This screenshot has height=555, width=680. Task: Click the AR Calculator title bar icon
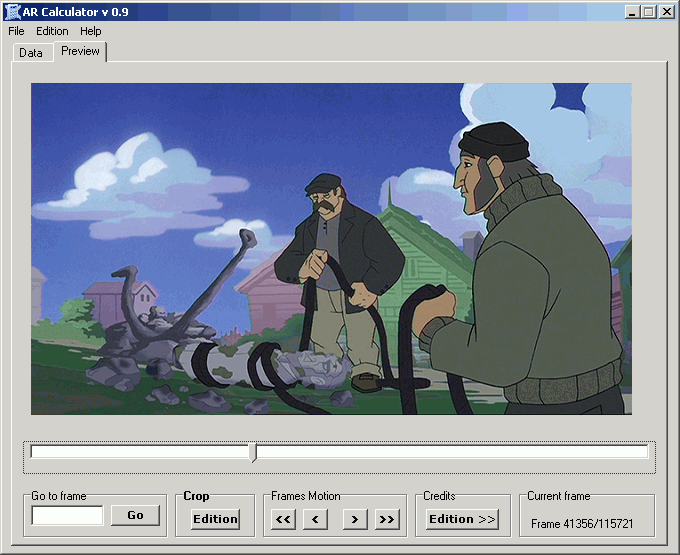point(12,12)
